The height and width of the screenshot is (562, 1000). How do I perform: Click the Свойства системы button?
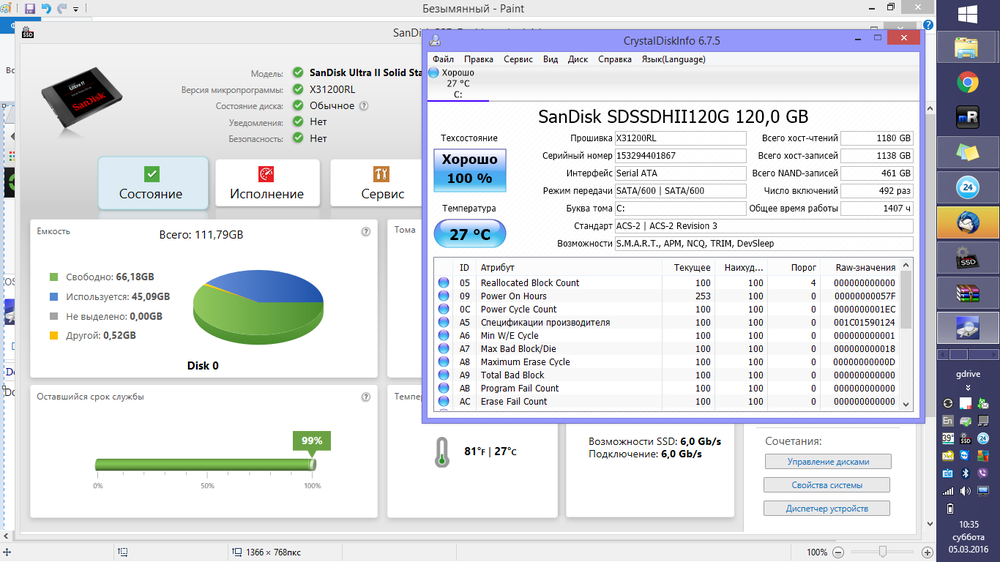(x=827, y=485)
